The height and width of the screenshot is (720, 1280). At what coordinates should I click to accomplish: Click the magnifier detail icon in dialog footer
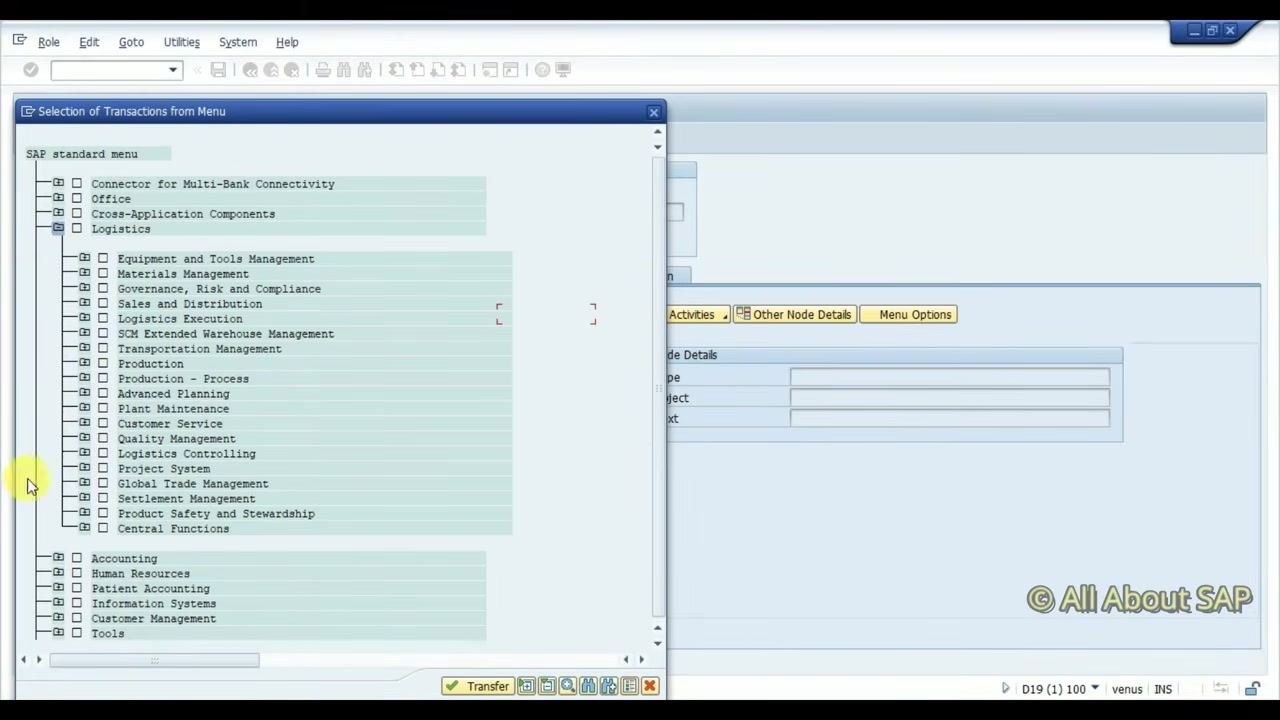click(568, 686)
